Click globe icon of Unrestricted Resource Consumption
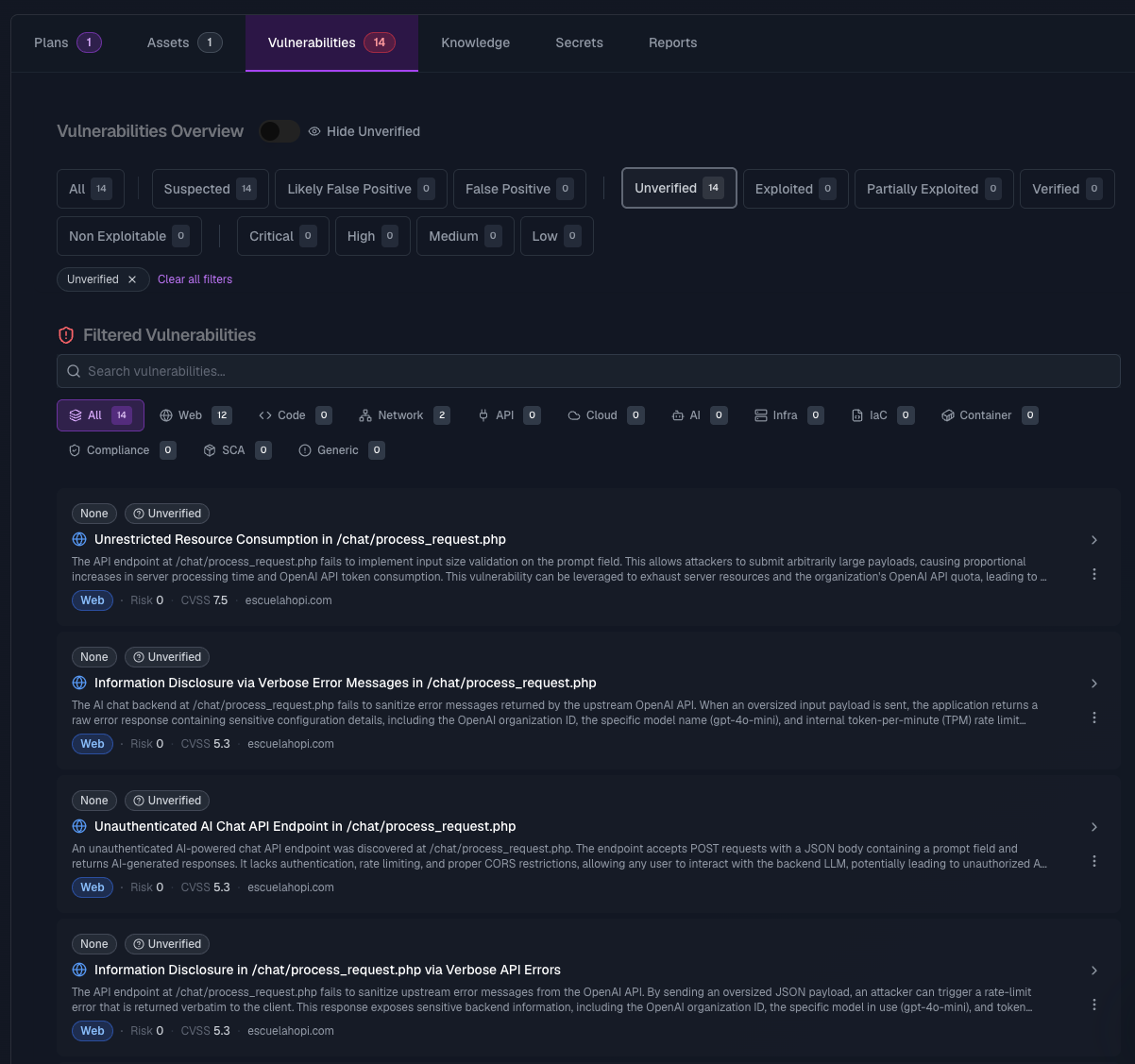 (x=79, y=539)
